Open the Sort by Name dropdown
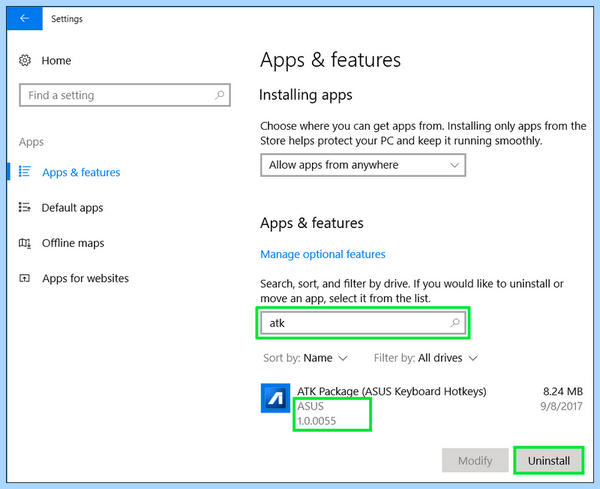Image resolution: width=600 pixels, height=489 pixels. (305, 358)
